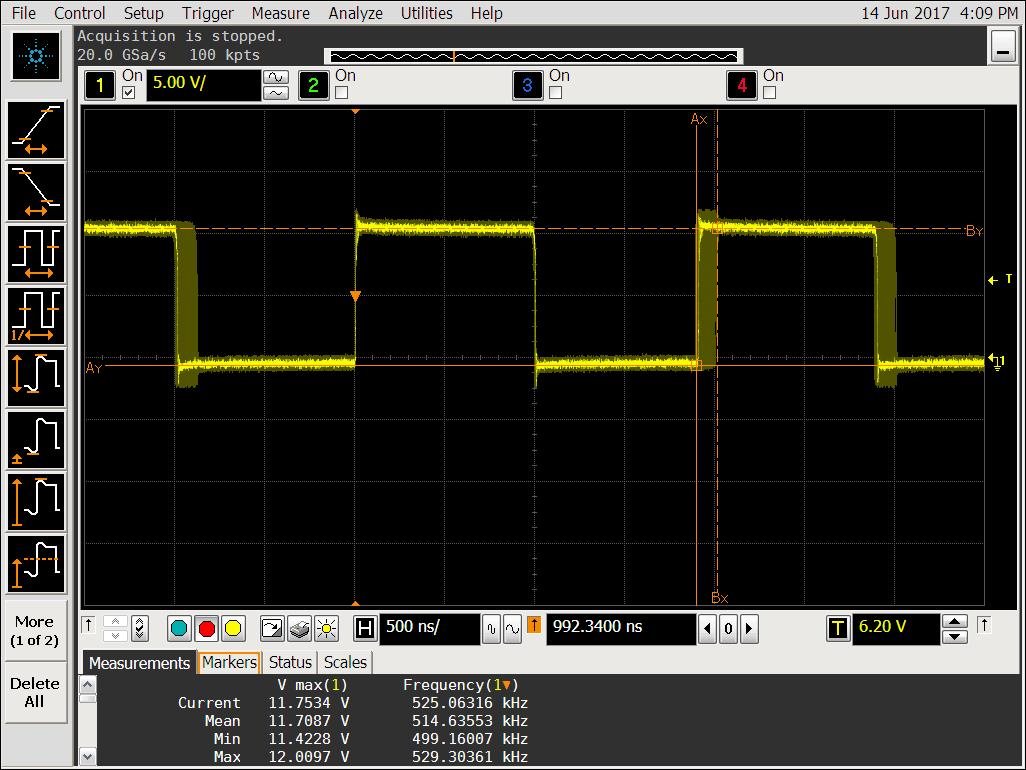This screenshot has width=1026, height=770.
Task: Click channel 1 larger vertical scale icon
Action: (x=276, y=77)
